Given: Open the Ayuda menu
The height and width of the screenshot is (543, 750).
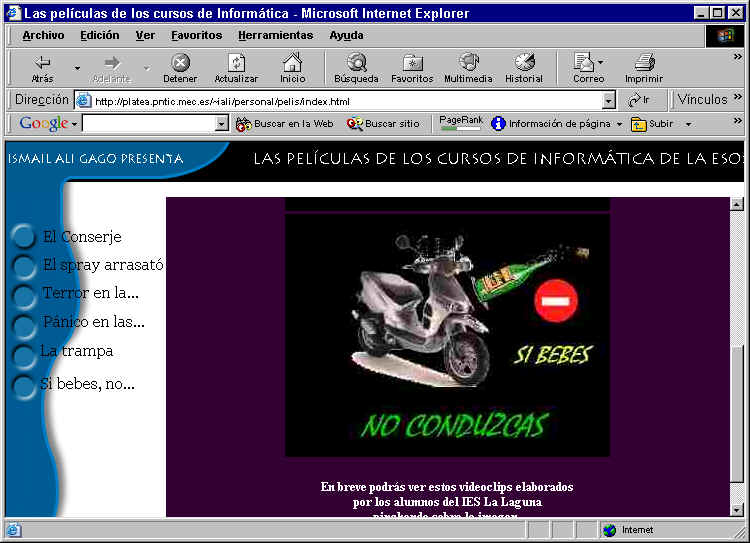Looking at the screenshot, I should (346, 35).
